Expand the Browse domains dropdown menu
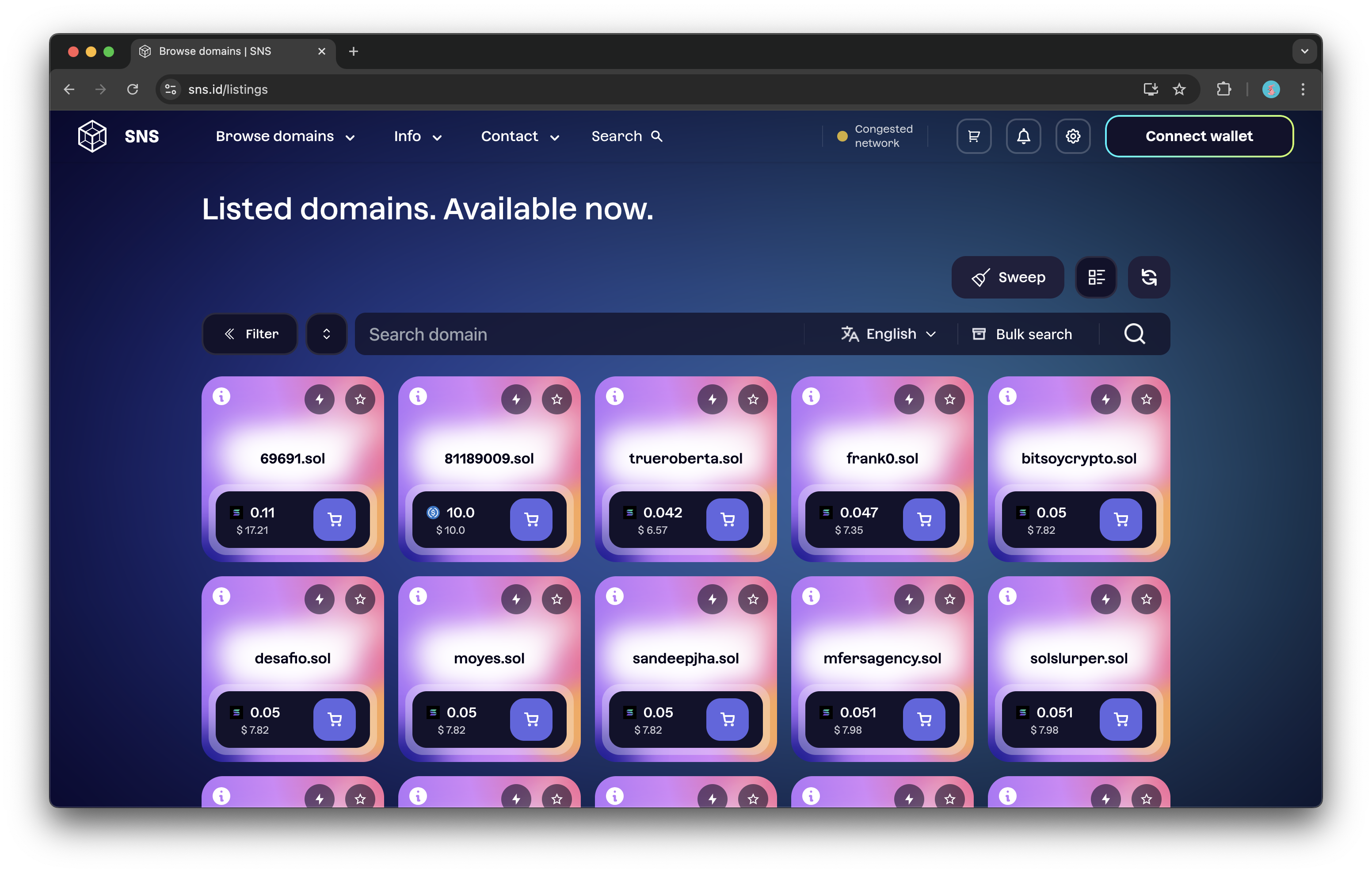1372x873 pixels. 285,136
